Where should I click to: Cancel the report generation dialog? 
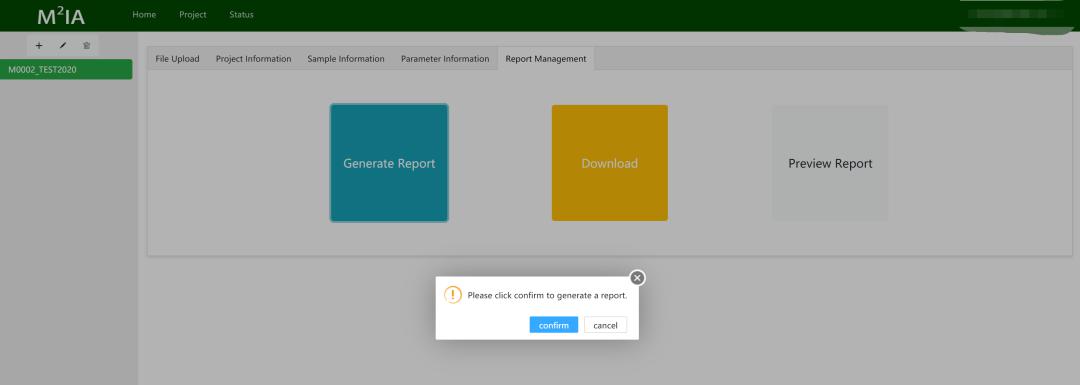(605, 325)
